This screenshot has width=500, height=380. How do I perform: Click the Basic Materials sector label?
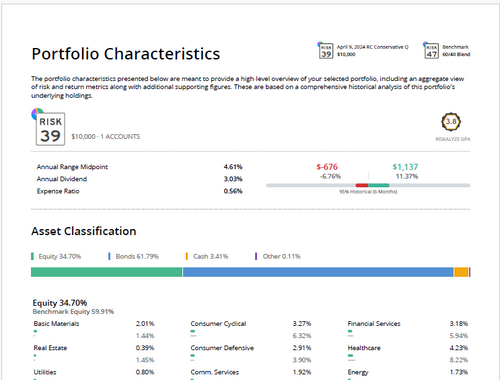click(x=56, y=324)
